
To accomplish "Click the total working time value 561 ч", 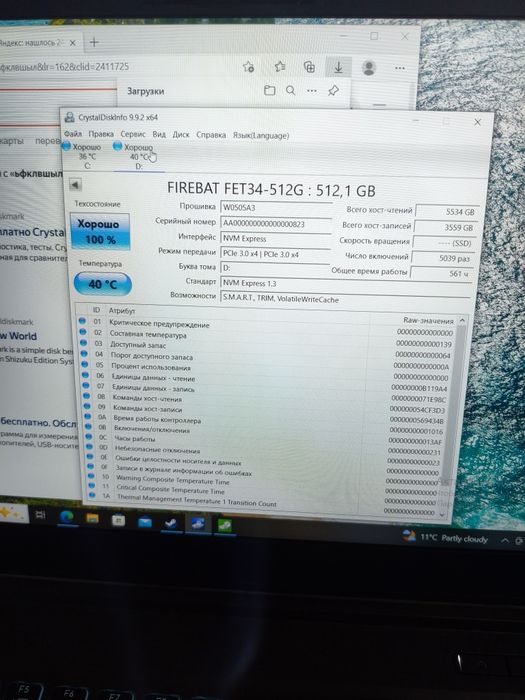I will click(x=441, y=273).
